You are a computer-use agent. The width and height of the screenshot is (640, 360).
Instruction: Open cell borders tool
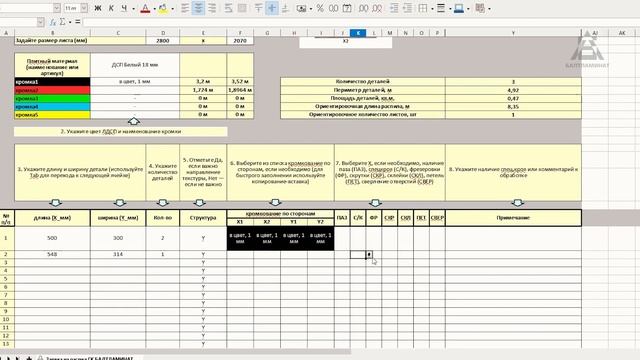[x=423, y=8]
